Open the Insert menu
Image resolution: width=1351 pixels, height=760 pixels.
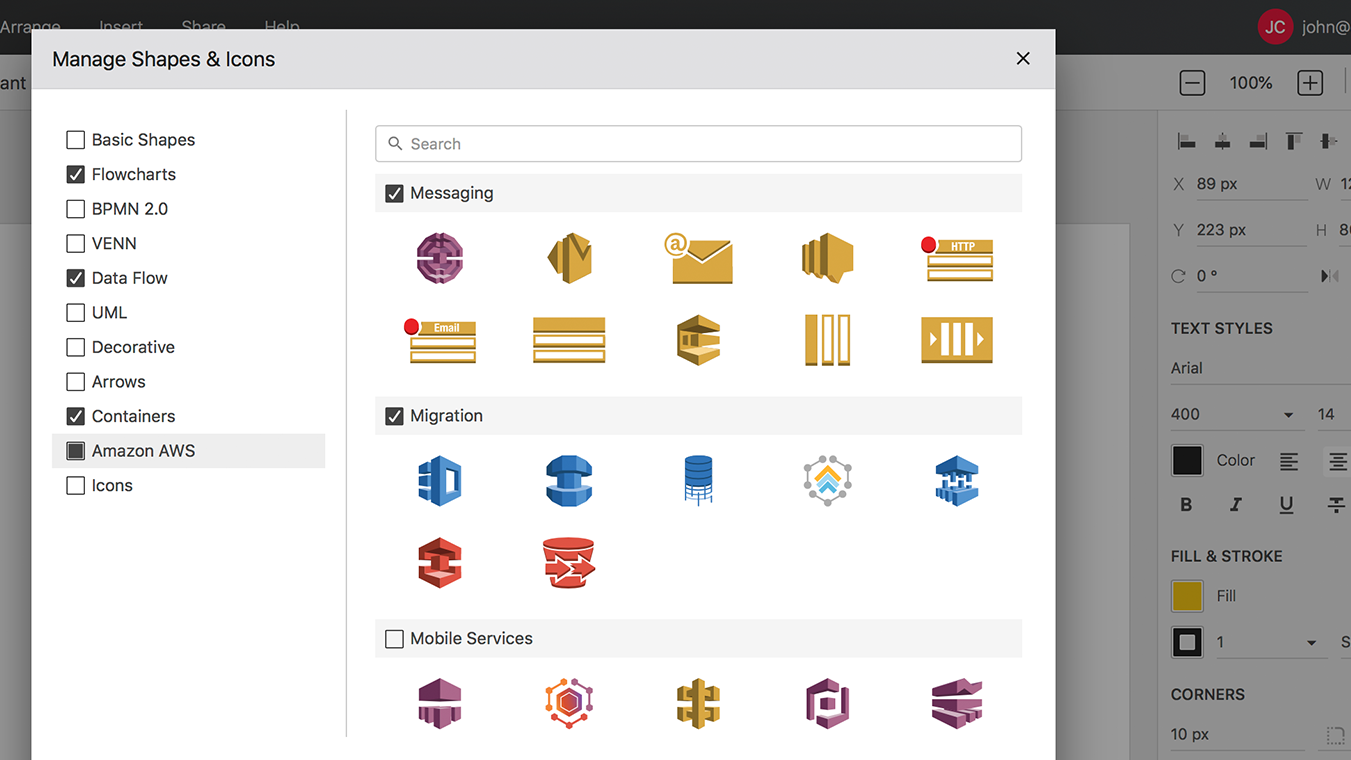(x=120, y=27)
